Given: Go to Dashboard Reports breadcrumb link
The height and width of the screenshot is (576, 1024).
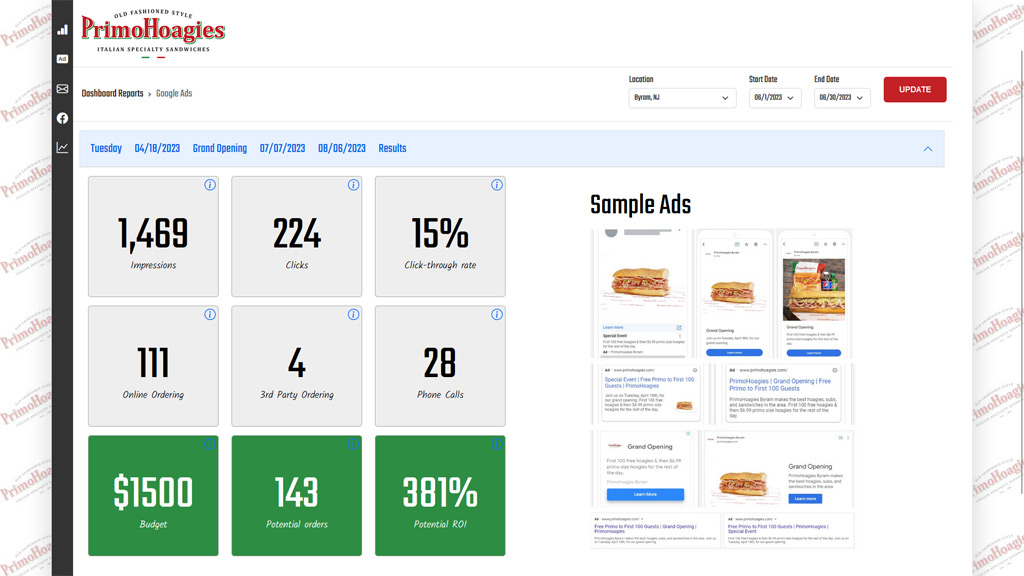Looking at the screenshot, I should [112, 94].
